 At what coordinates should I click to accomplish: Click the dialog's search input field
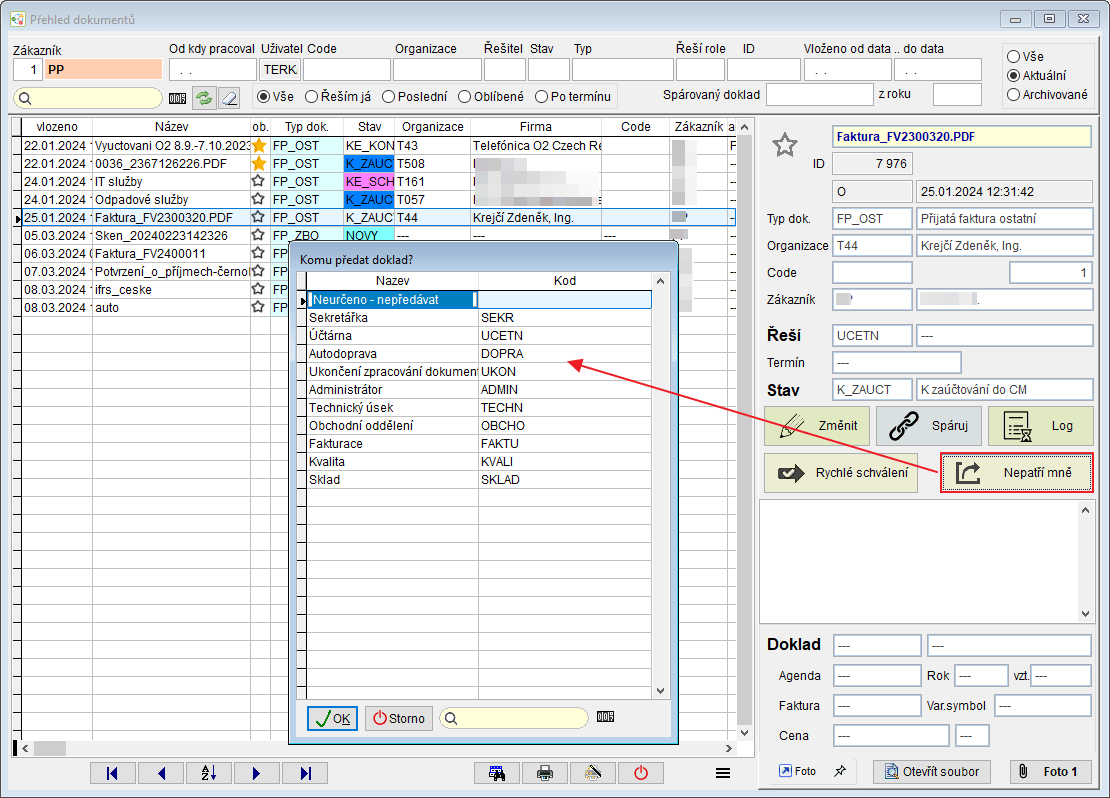click(x=514, y=718)
